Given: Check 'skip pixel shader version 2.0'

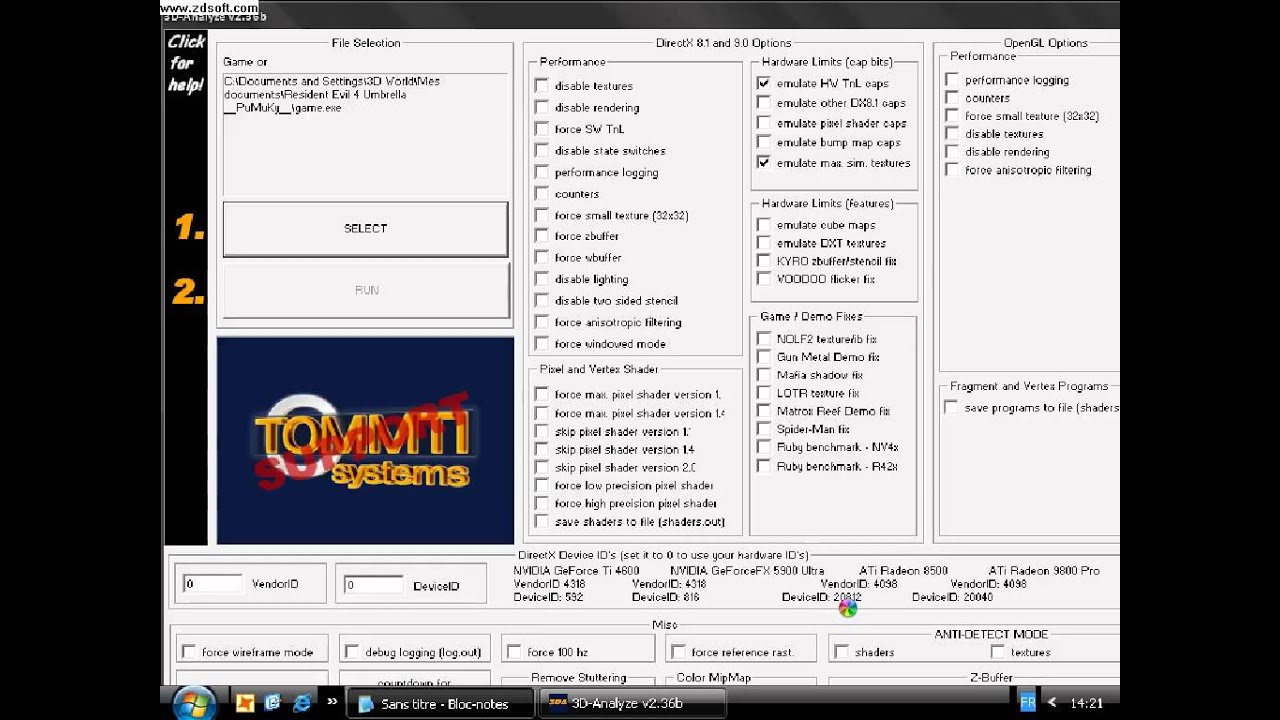Looking at the screenshot, I should coord(541,467).
